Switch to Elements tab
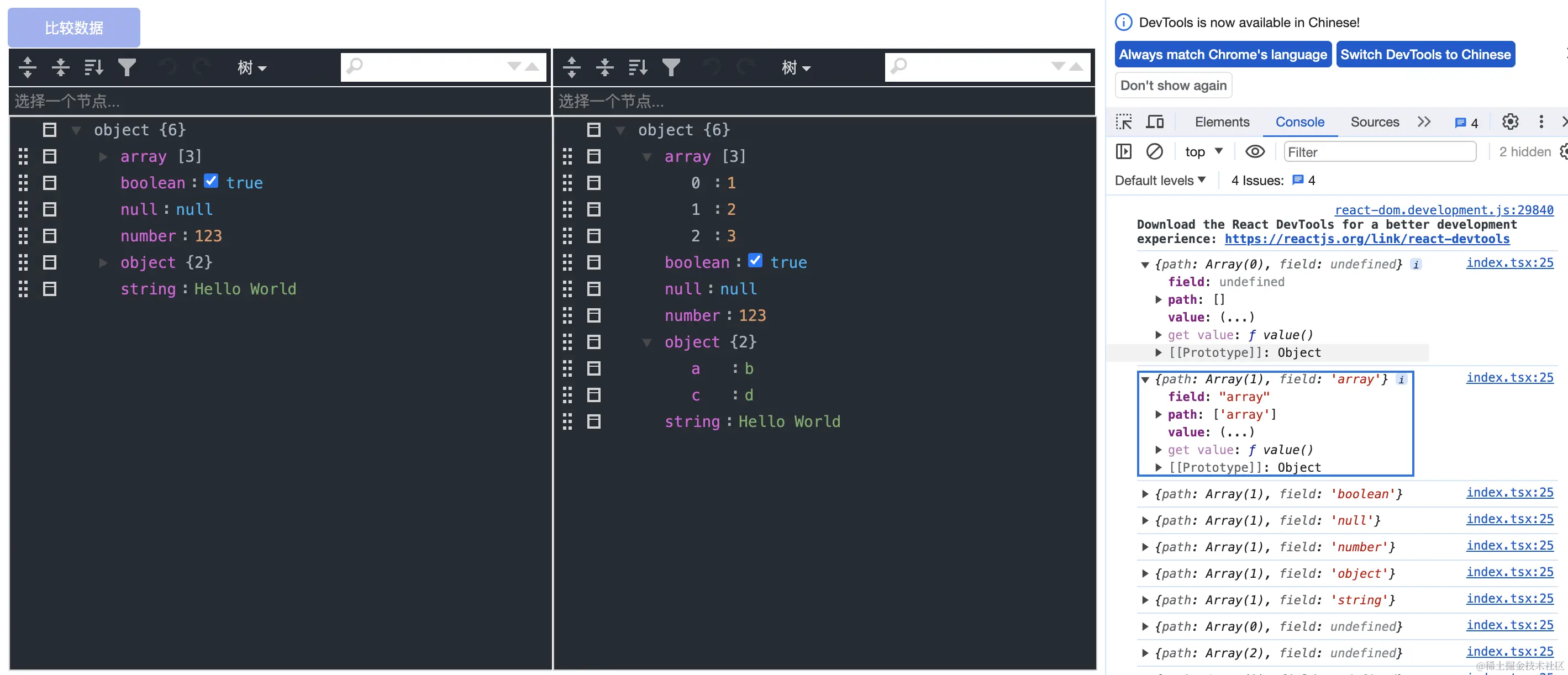The width and height of the screenshot is (1568, 675). 1222,122
